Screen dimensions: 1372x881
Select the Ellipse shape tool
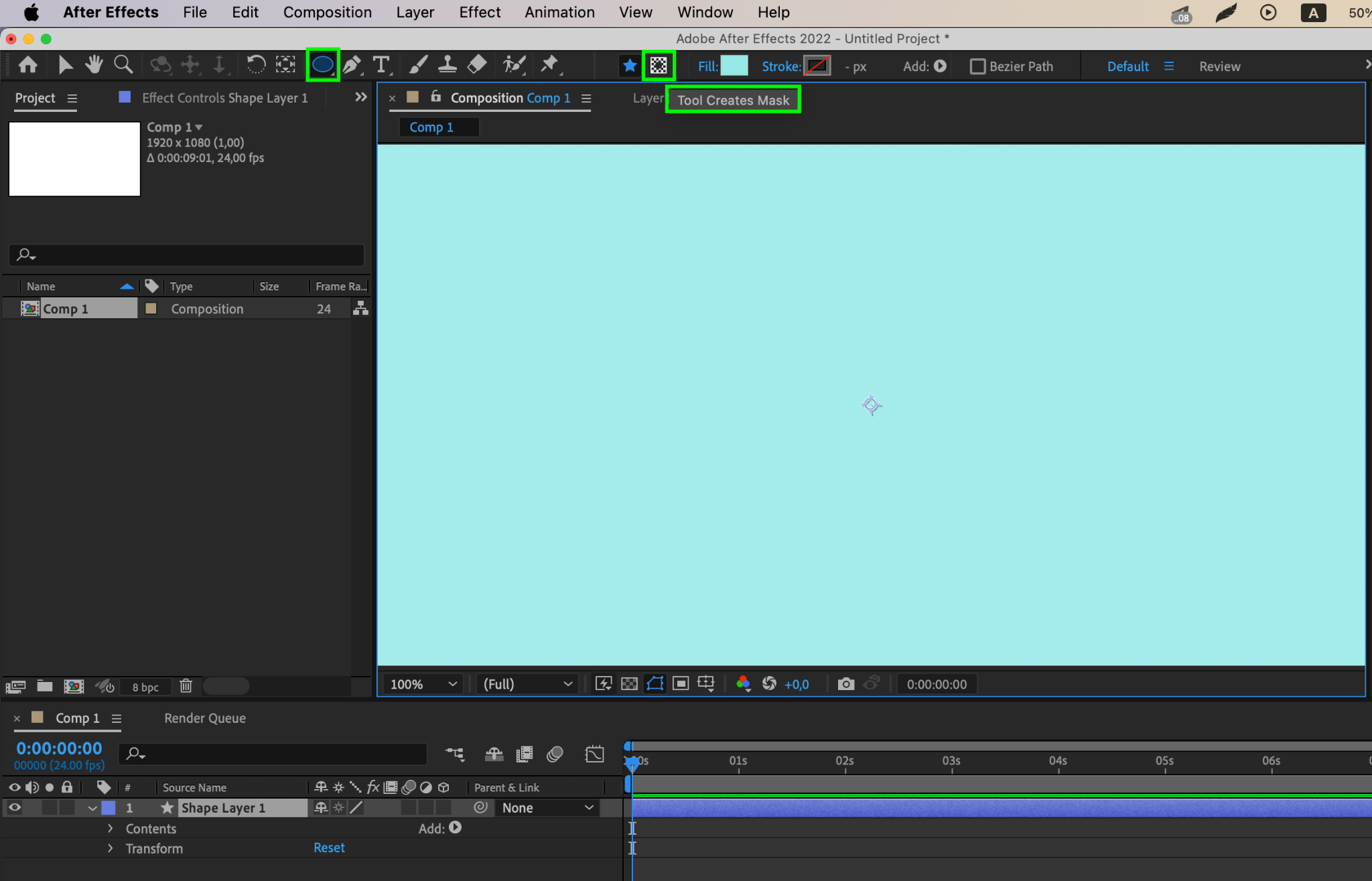click(x=322, y=65)
